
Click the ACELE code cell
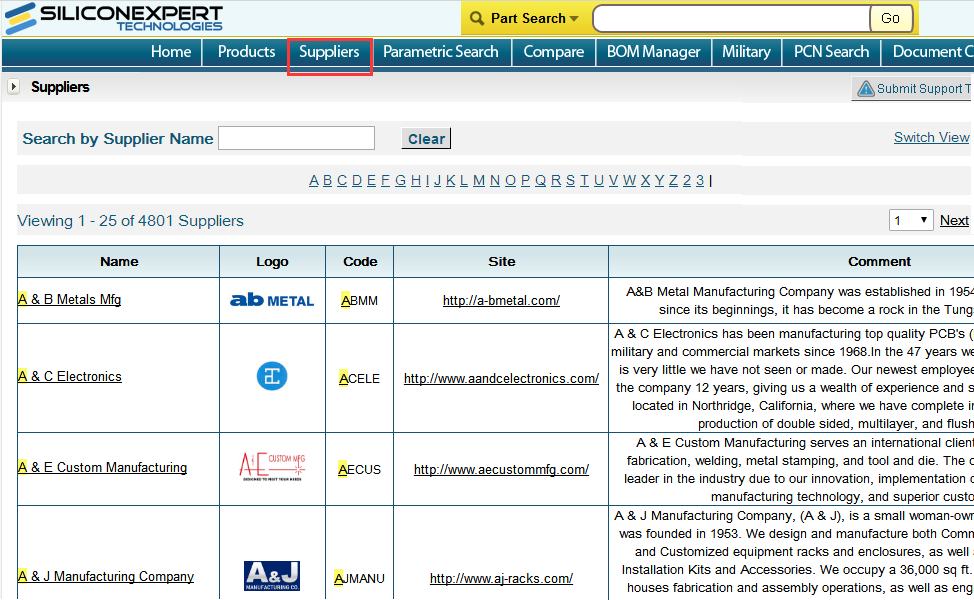click(x=360, y=378)
